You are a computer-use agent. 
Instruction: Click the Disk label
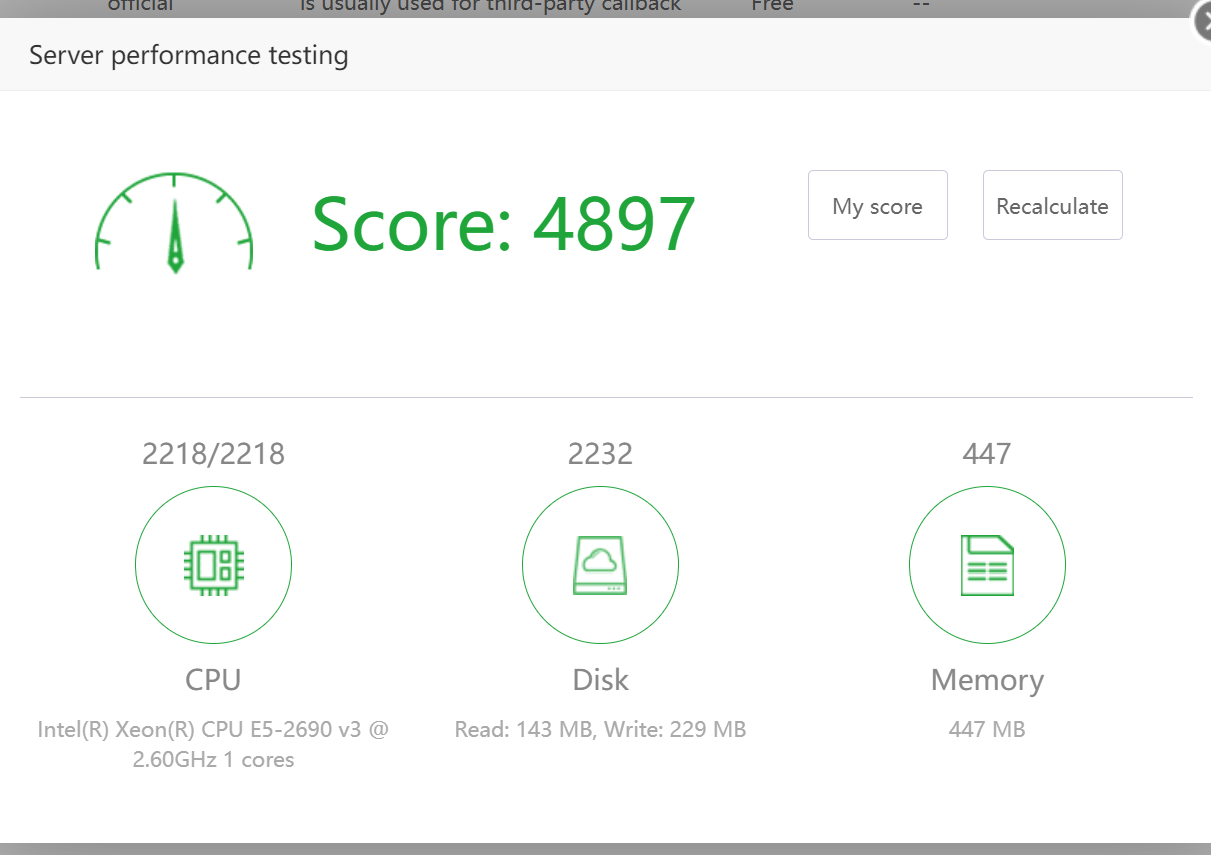pos(600,680)
